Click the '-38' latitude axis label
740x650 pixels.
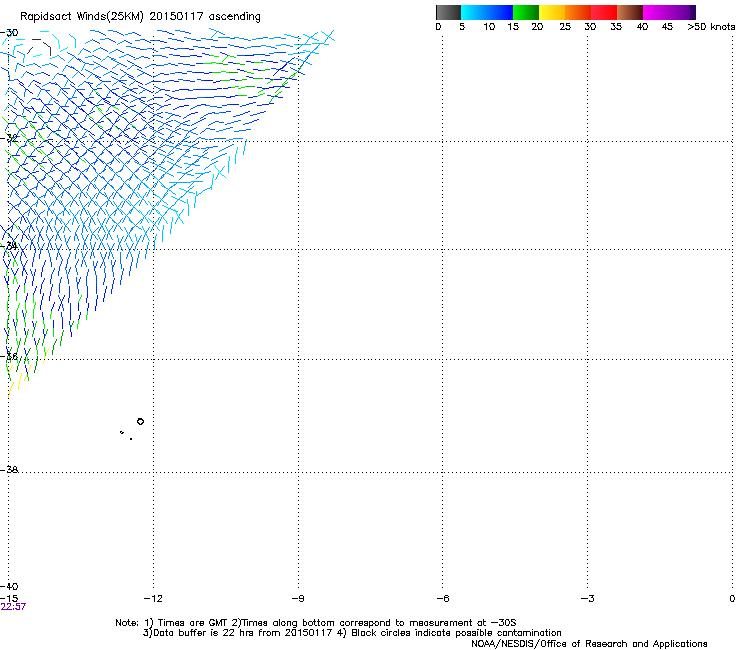[9, 470]
